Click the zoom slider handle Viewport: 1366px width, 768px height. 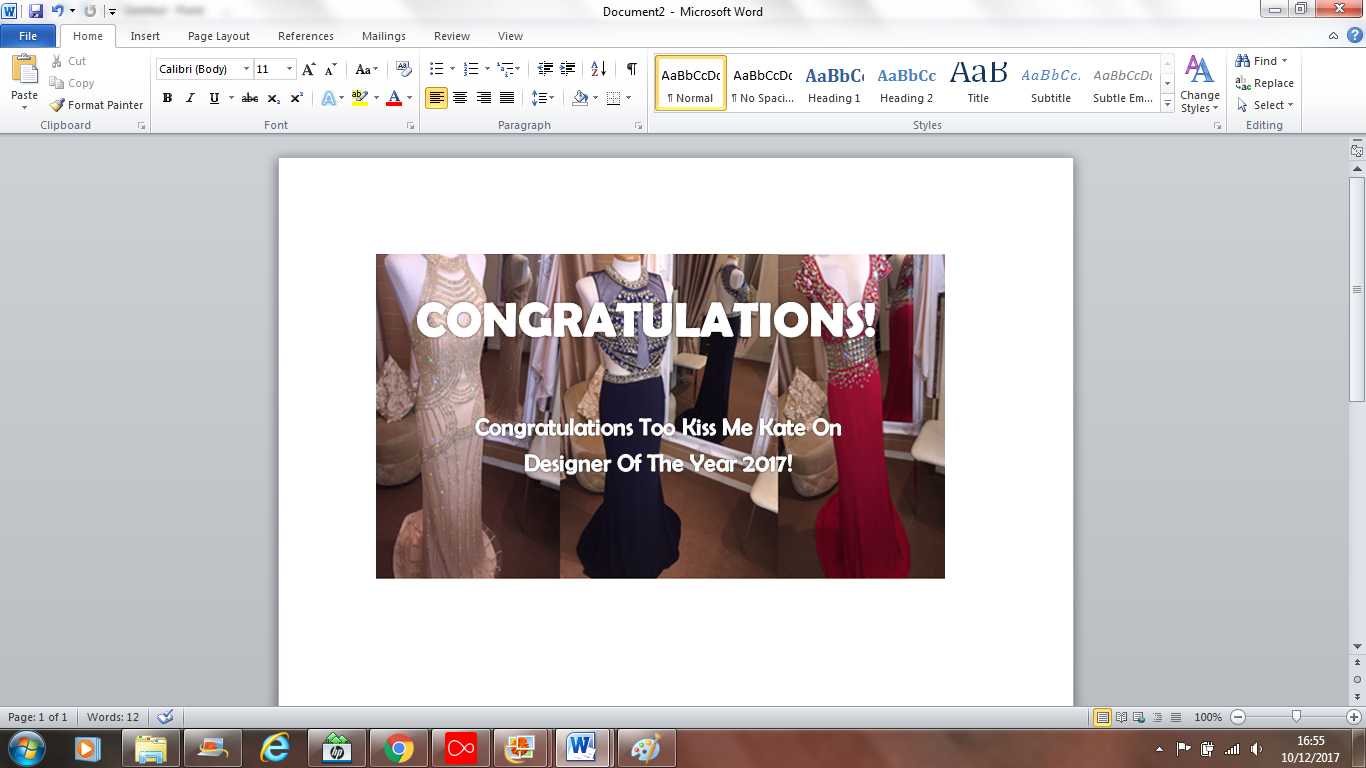1296,717
